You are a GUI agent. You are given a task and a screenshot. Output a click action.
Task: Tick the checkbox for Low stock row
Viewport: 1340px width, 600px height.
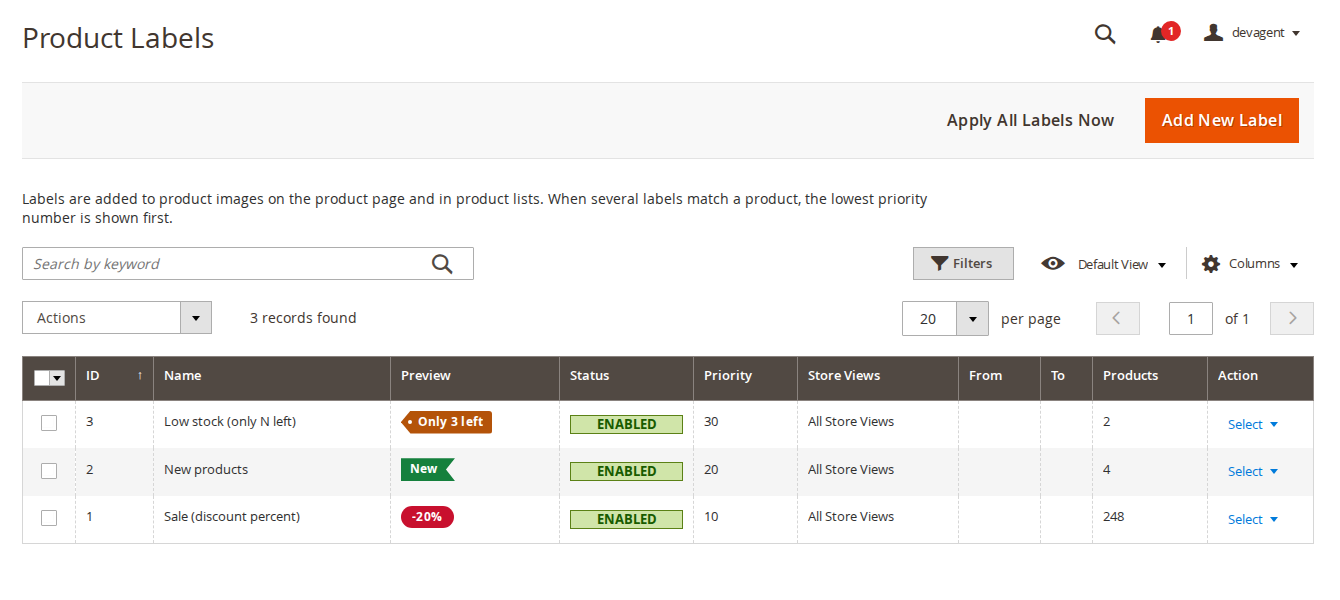[49, 423]
